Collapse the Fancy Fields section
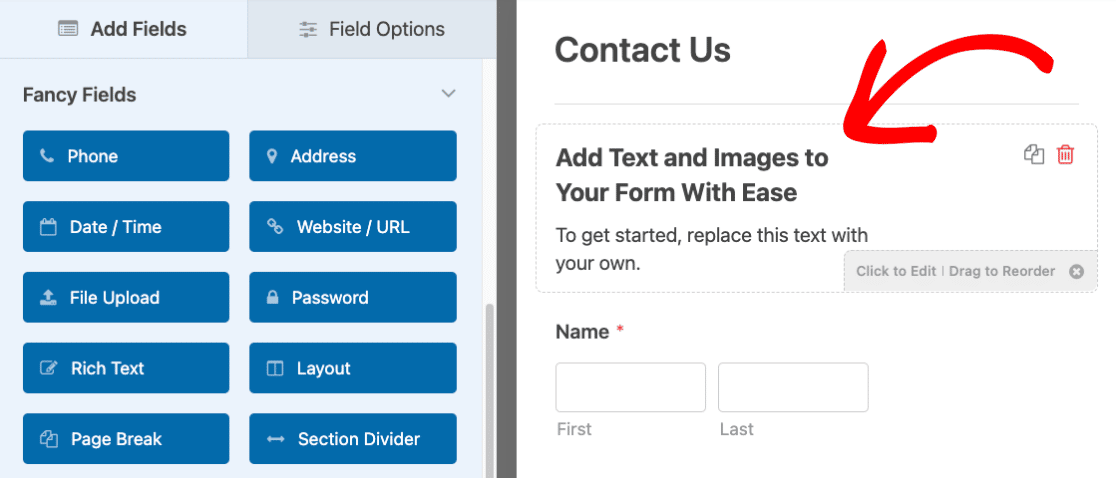Screen dimensions: 1116x478 tap(448, 94)
